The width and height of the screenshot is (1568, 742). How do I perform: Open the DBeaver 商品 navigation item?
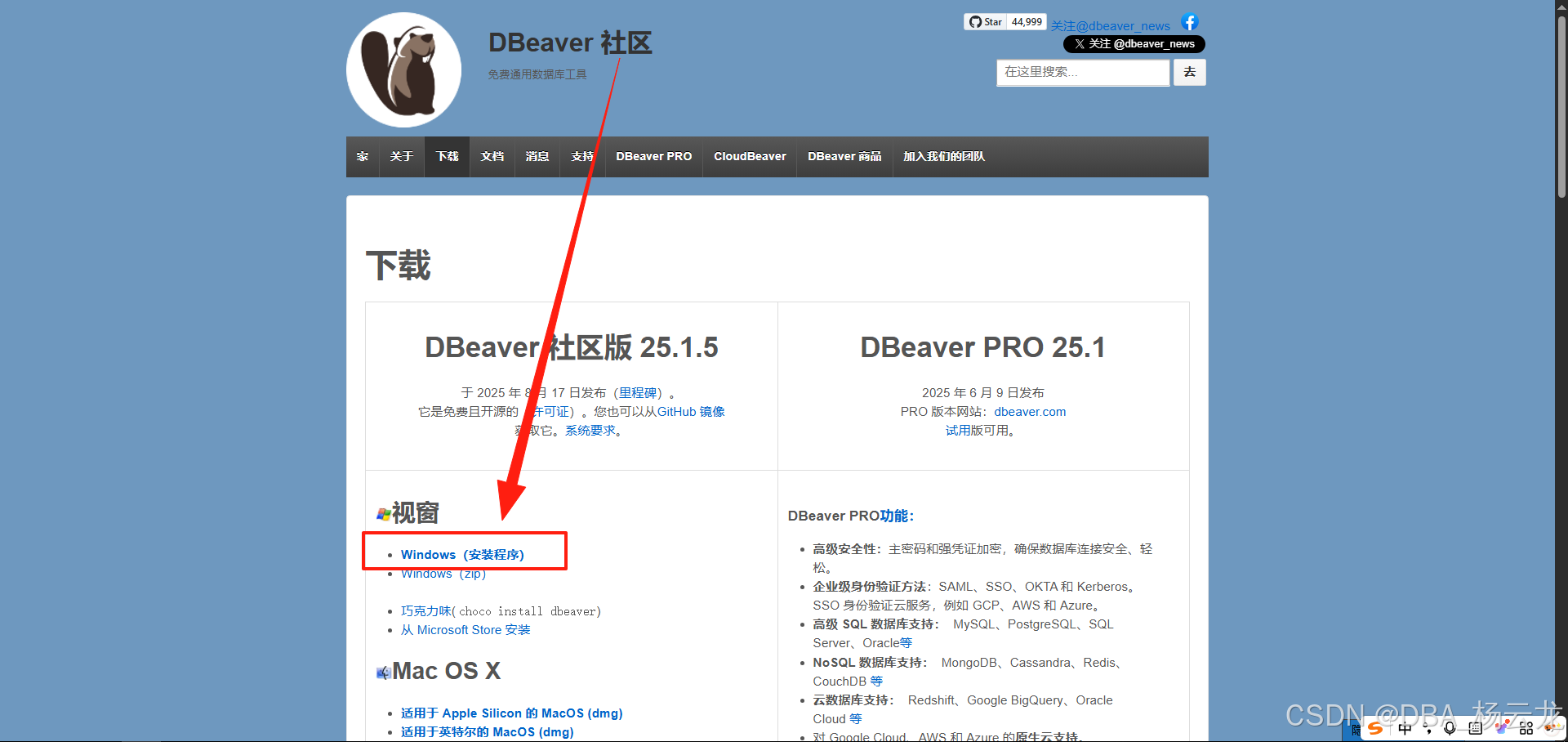click(844, 156)
